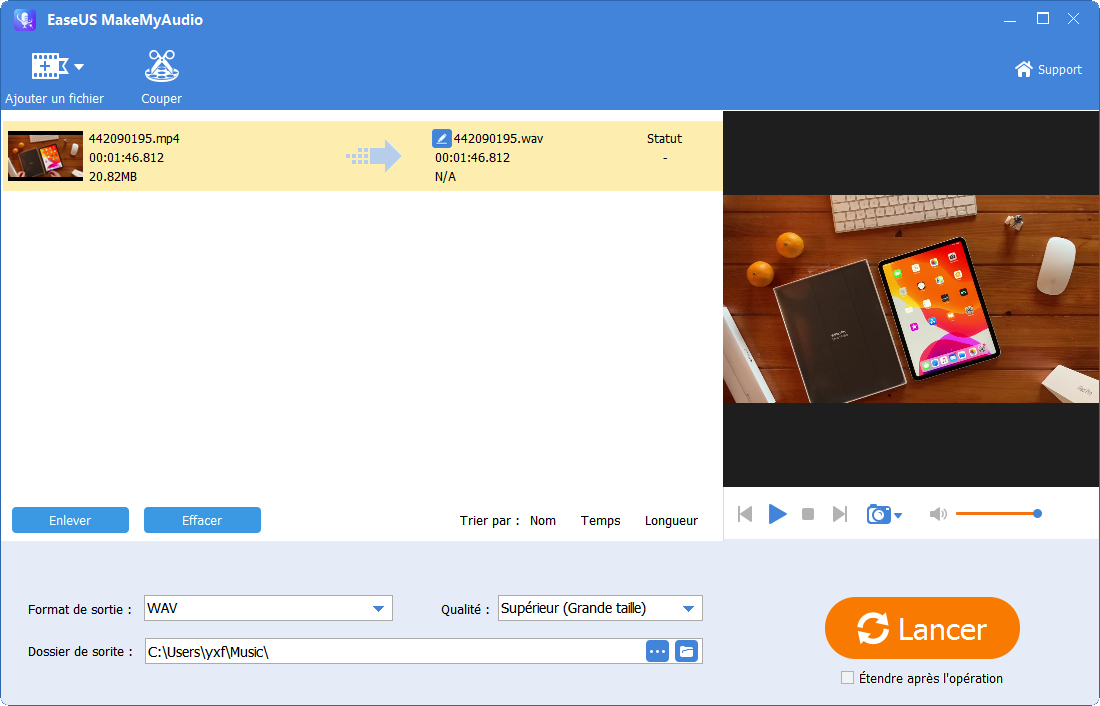Click the edit pencil icon beside 442090195.wav

coord(441,138)
